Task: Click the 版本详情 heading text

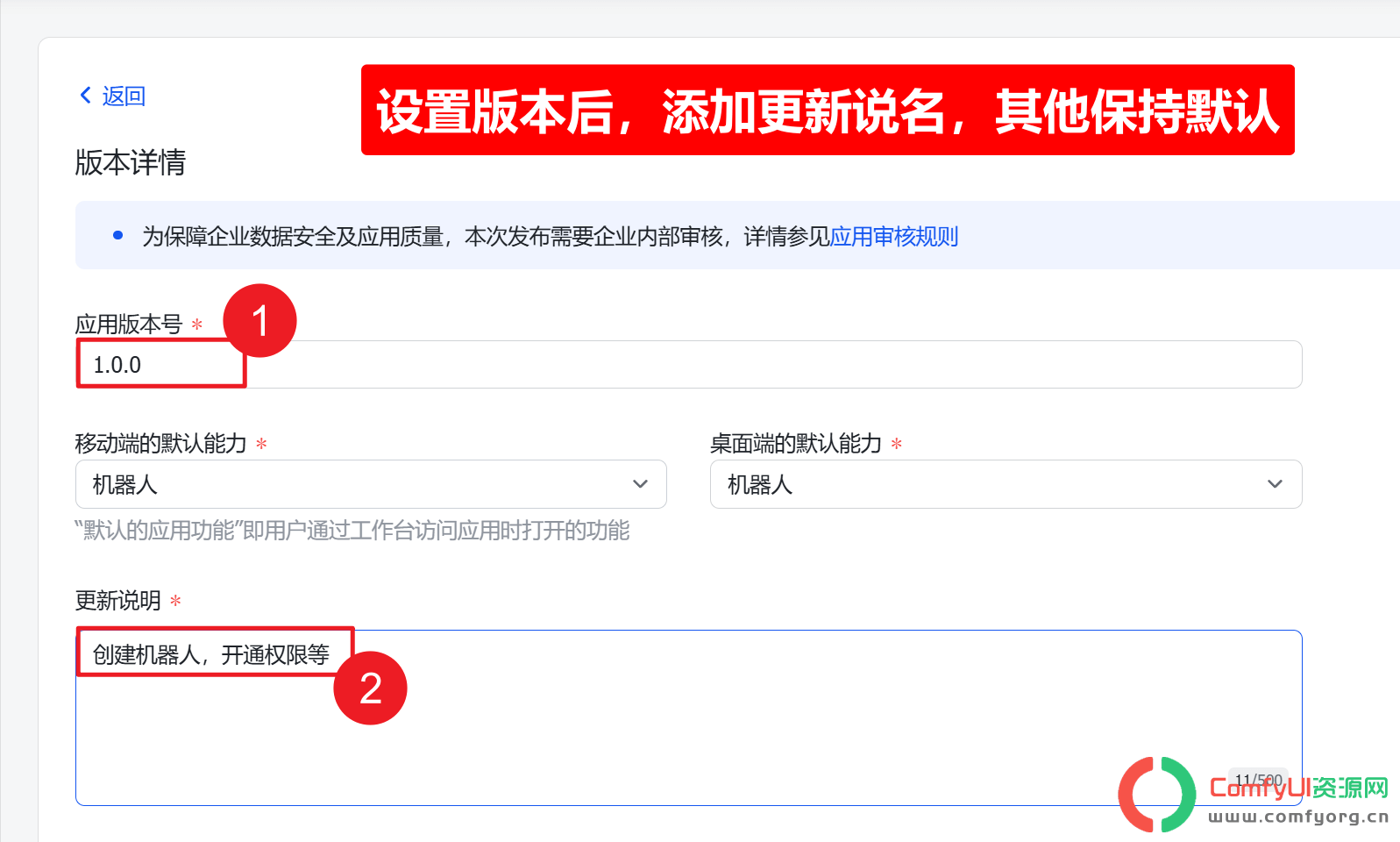Action: (131, 162)
